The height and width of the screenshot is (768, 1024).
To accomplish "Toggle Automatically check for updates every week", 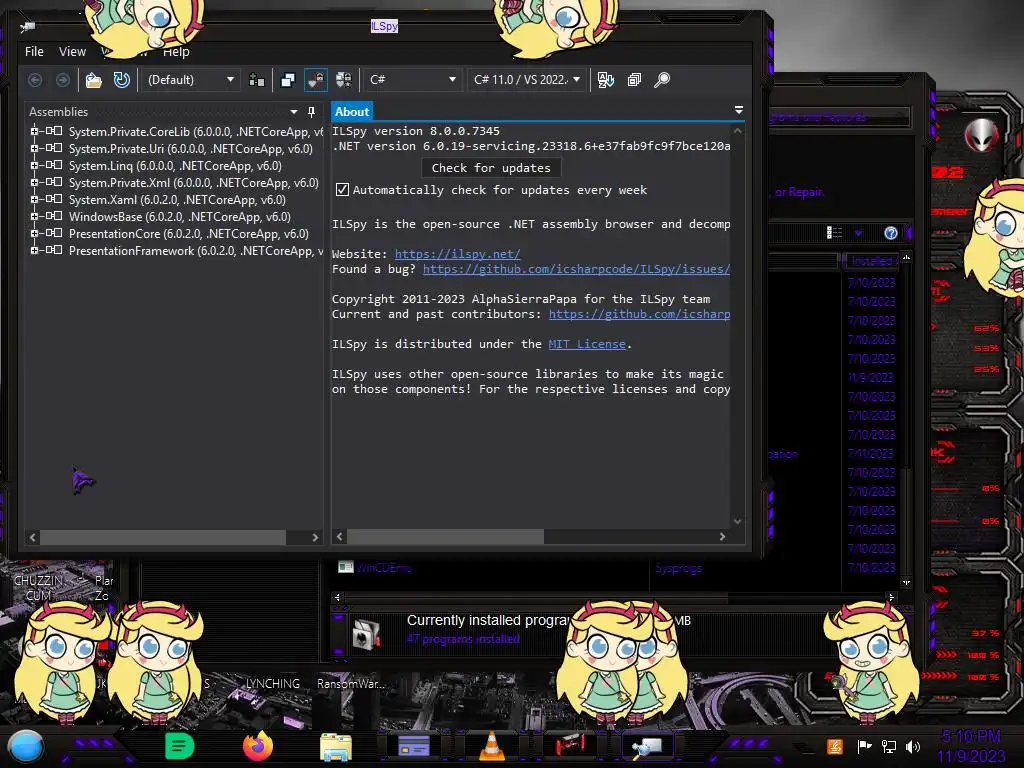I will pos(342,190).
